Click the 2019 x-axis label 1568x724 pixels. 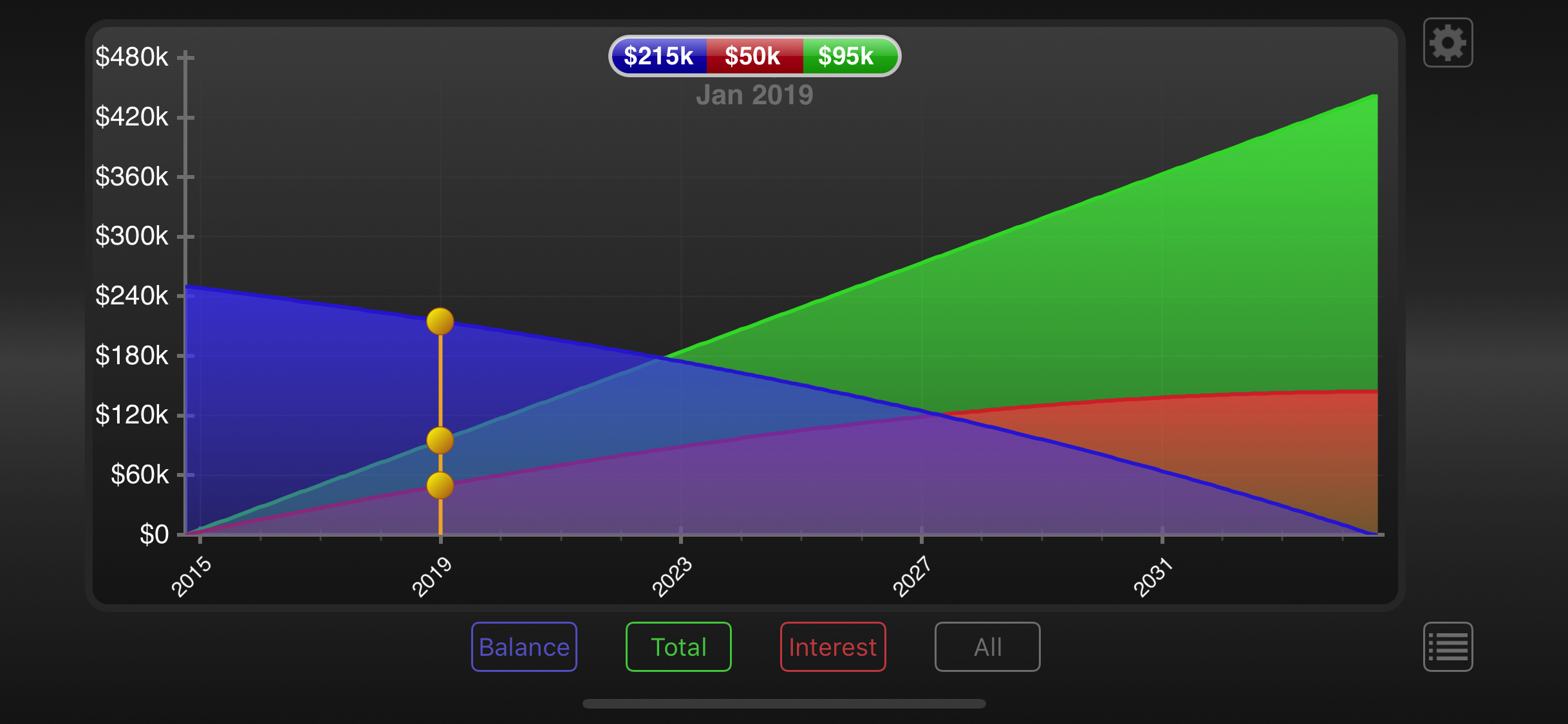click(432, 577)
